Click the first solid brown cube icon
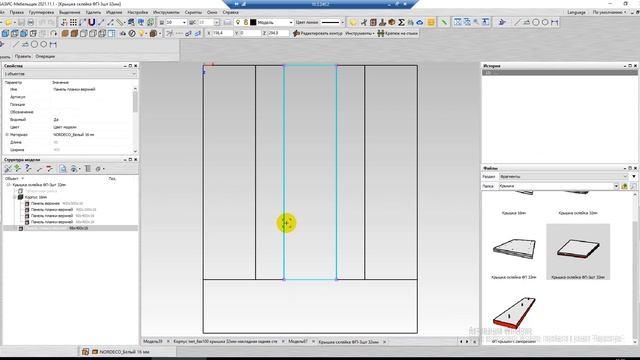The image size is (640, 360). (65, 33)
